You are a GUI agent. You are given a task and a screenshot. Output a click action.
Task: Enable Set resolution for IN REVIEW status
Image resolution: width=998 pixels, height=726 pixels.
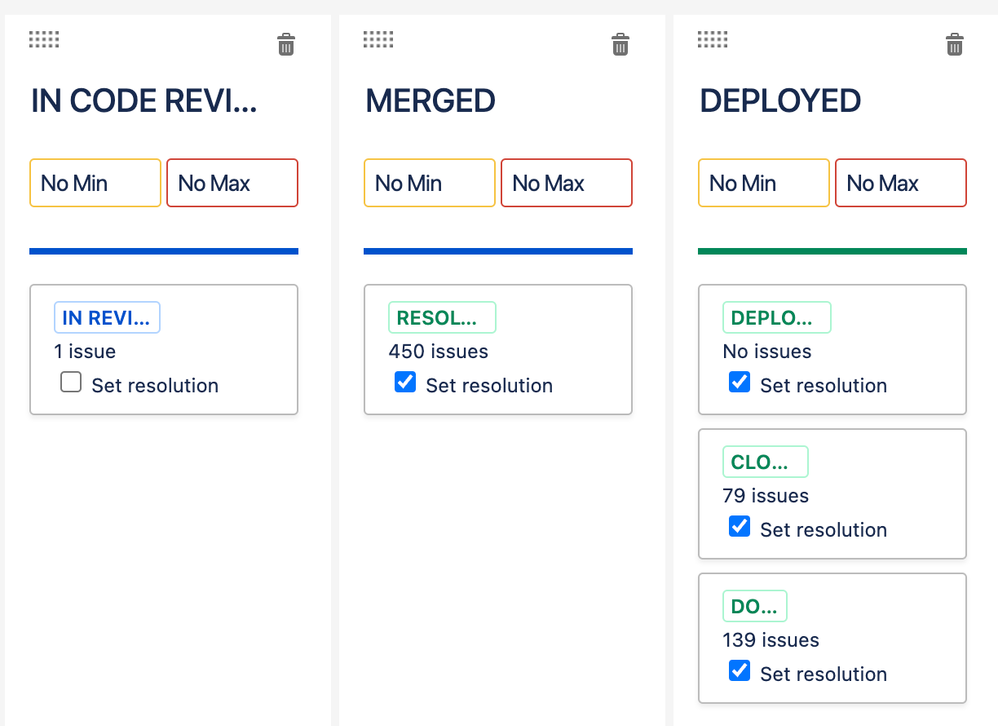pyautogui.click(x=71, y=382)
